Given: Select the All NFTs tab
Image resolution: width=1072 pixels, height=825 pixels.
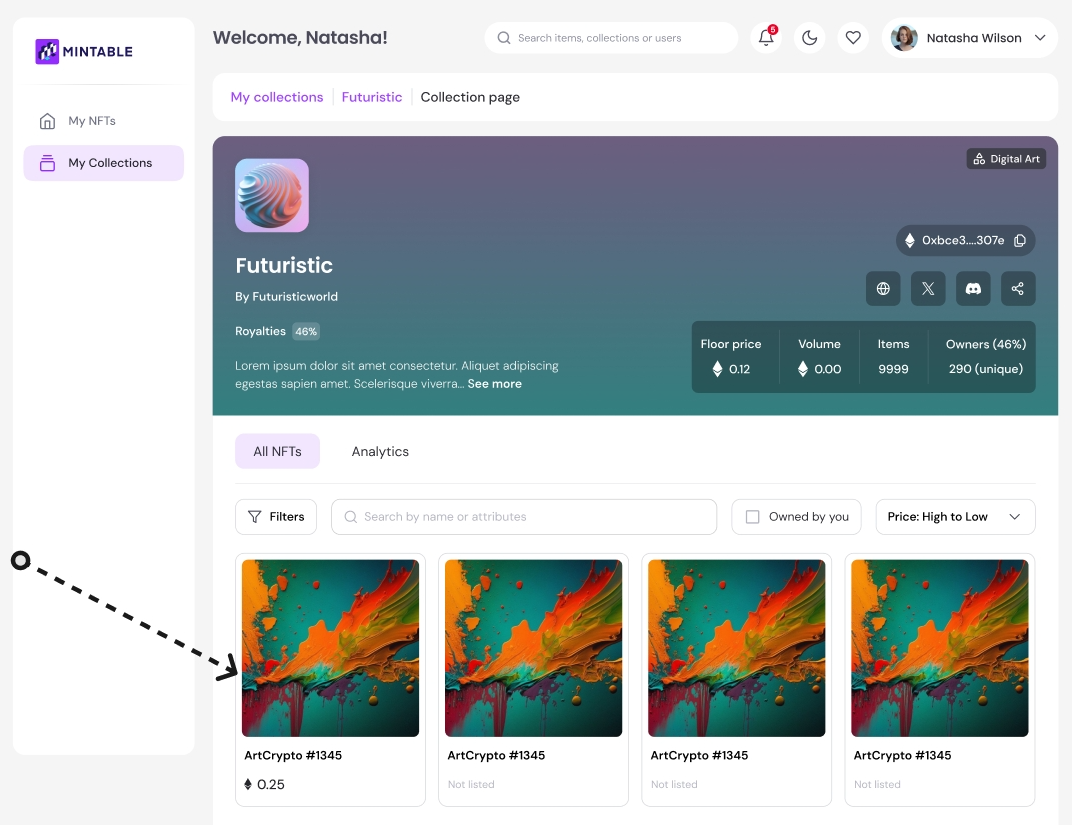Looking at the screenshot, I should coord(277,452).
